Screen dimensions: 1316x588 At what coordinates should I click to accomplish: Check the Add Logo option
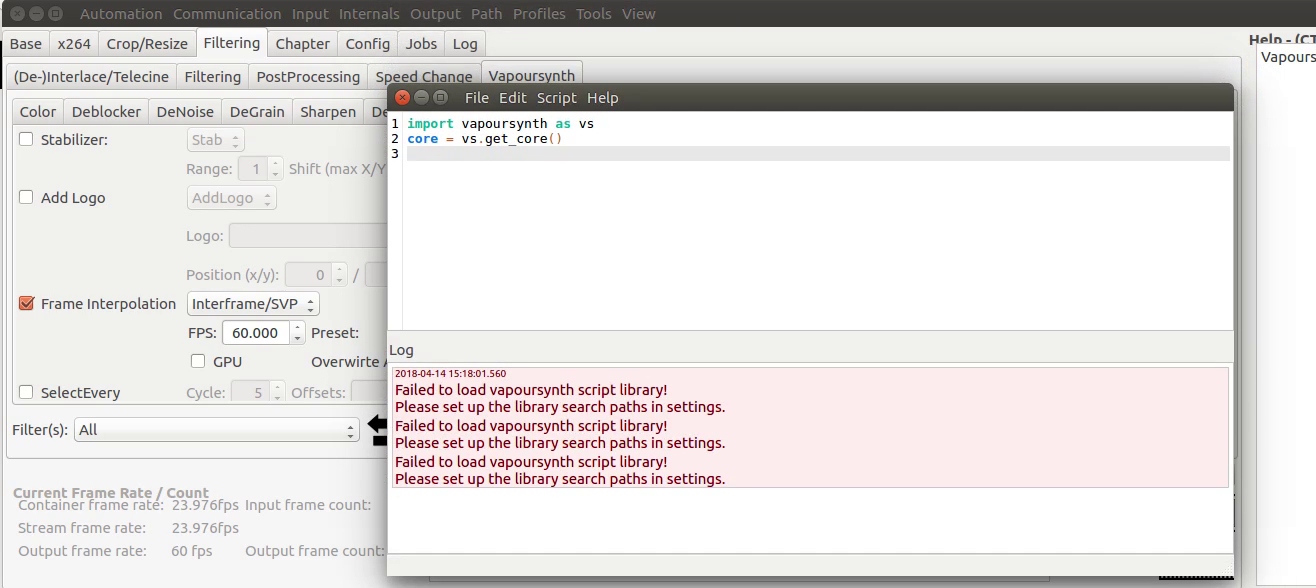pos(27,198)
